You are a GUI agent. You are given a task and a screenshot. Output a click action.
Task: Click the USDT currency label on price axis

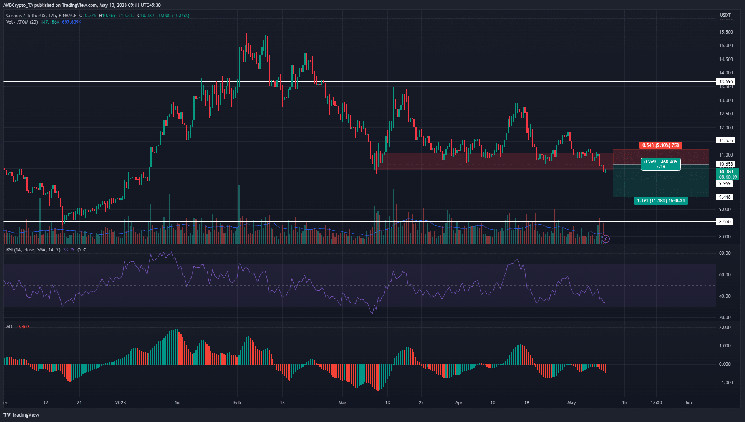point(726,14)
